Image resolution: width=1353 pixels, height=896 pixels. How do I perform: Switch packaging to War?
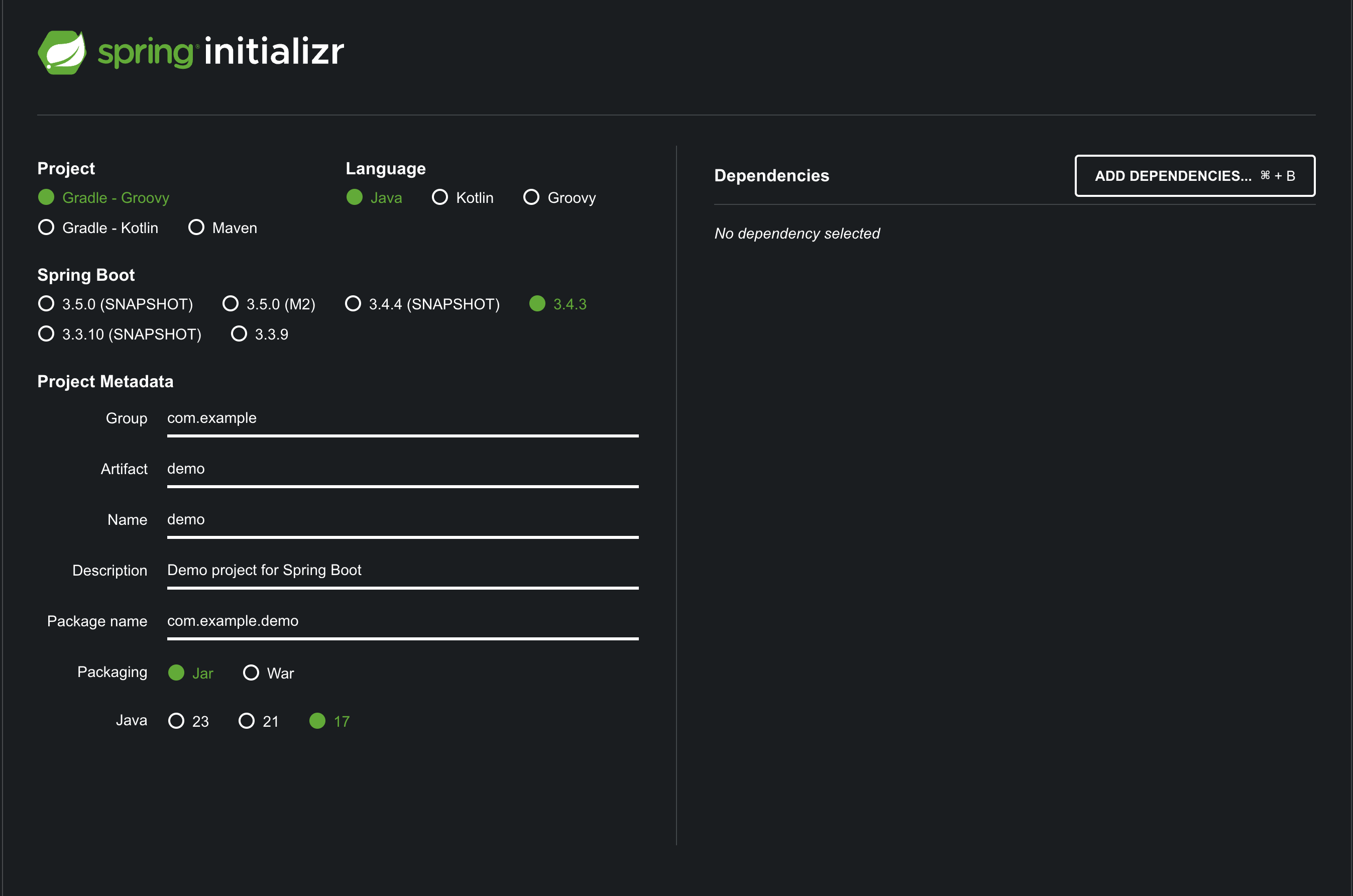[252, 673]
